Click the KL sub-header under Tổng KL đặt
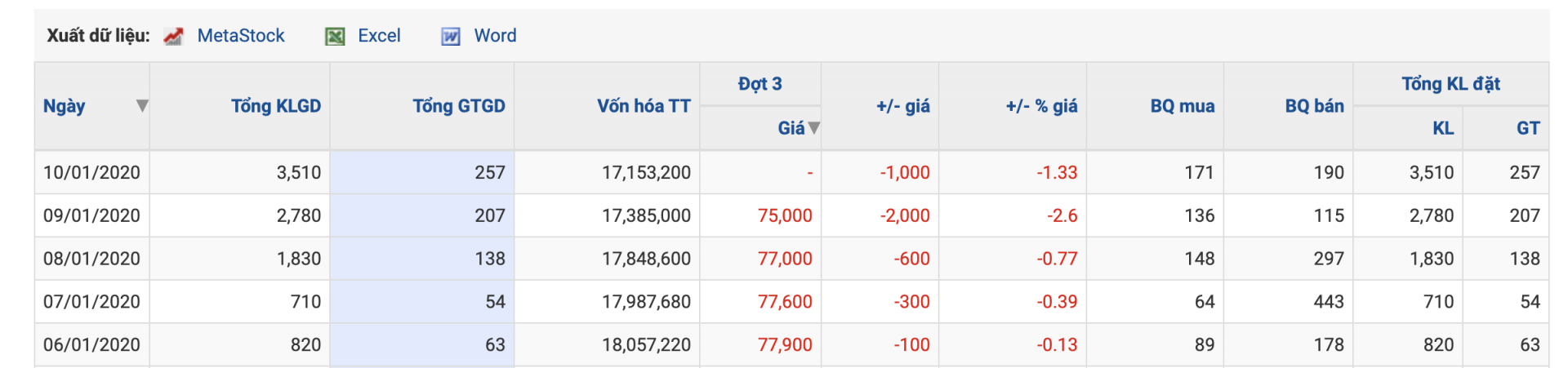The image size is (1568, 368). (x=1443, y=128)
